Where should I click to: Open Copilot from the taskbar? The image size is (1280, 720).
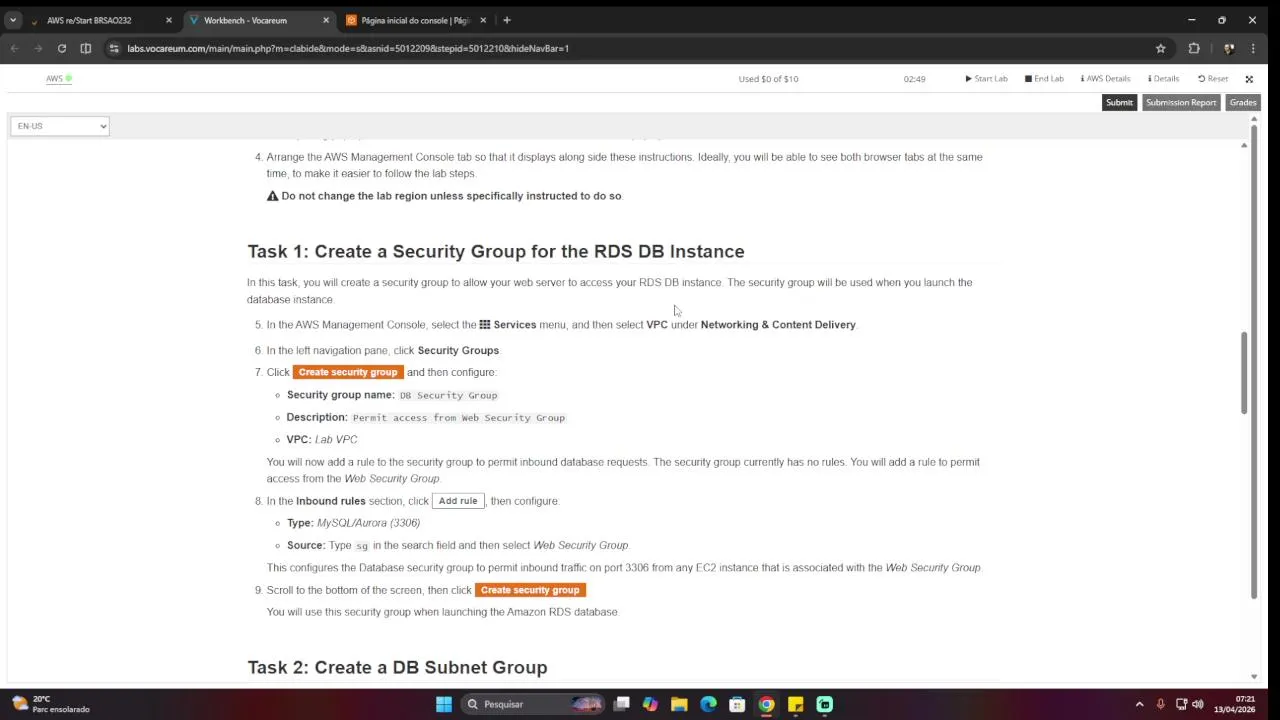click(x=650, y=704)
